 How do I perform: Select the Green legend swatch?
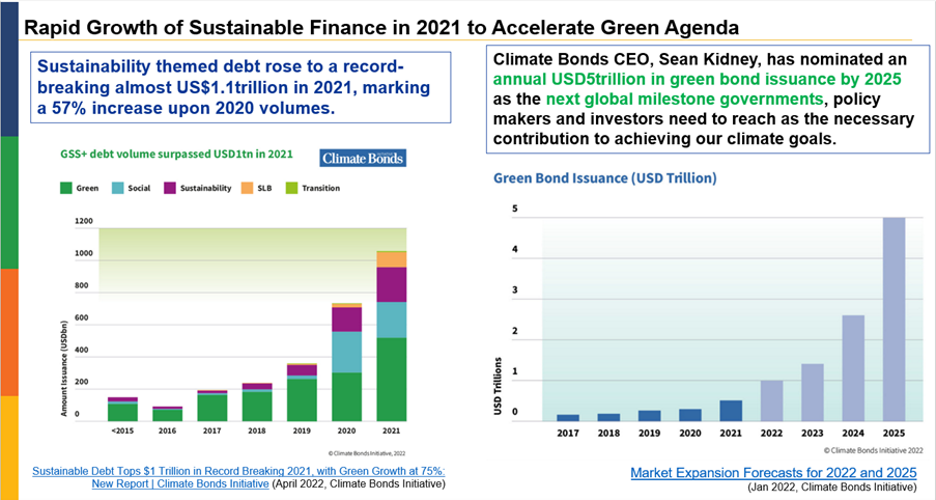click(66, 188)
